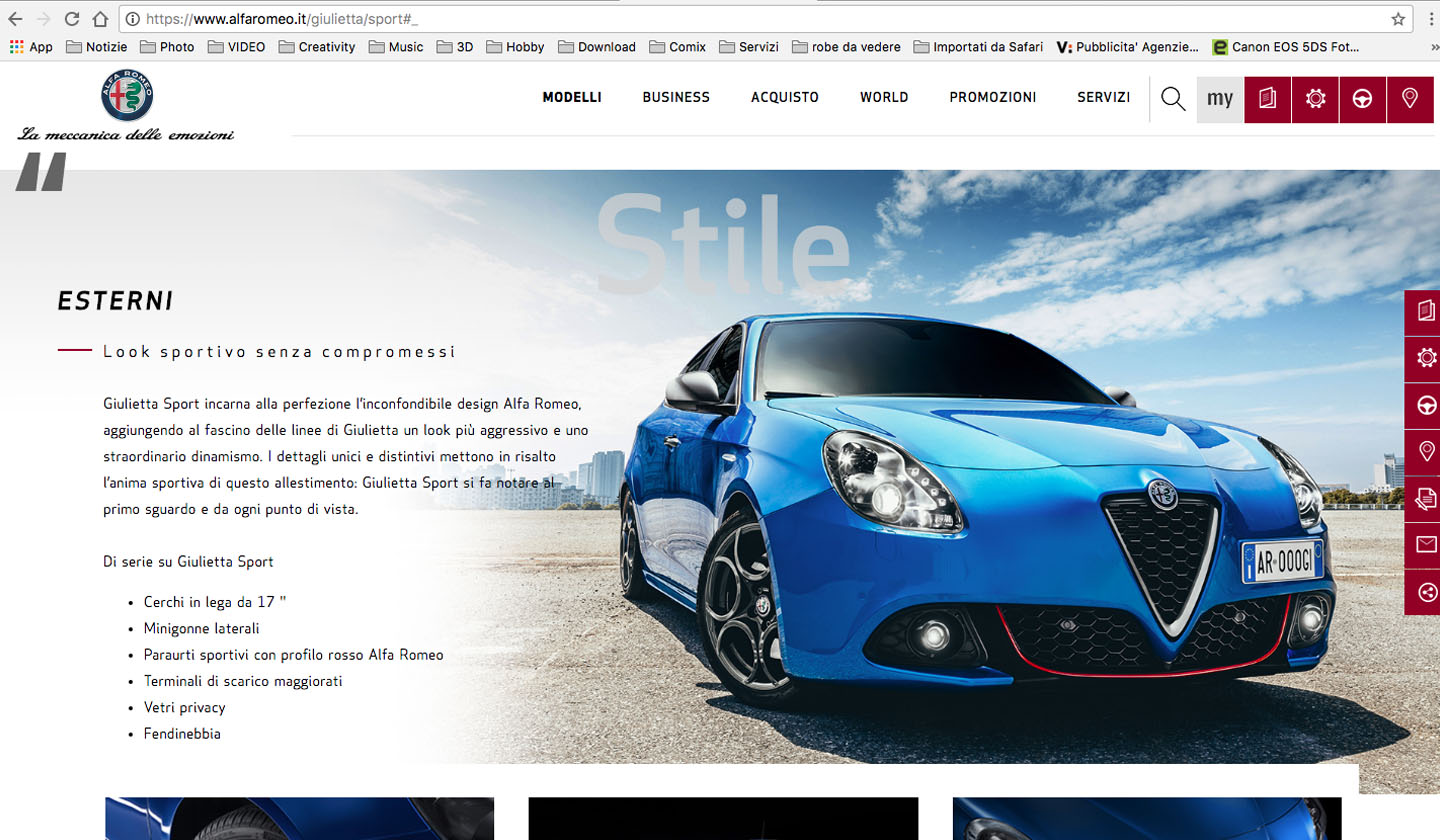
Task: Click the configurator gear icon in top header
Action: 1315,98
